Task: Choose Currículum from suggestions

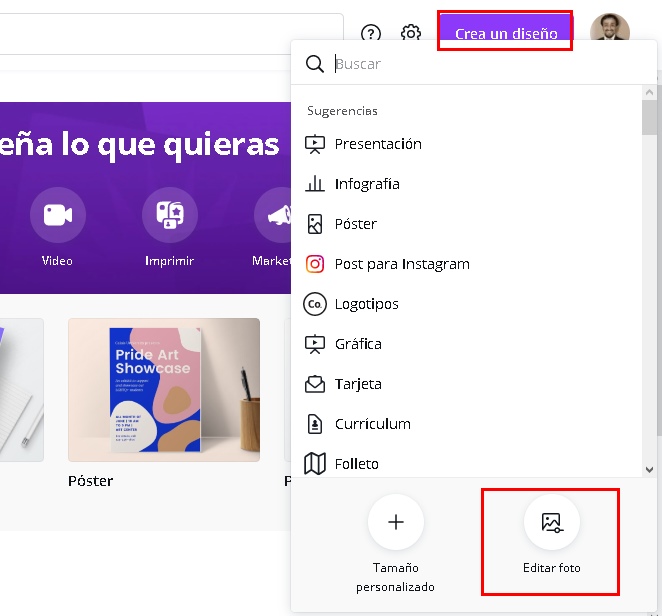Action: [x=372, y=424]
